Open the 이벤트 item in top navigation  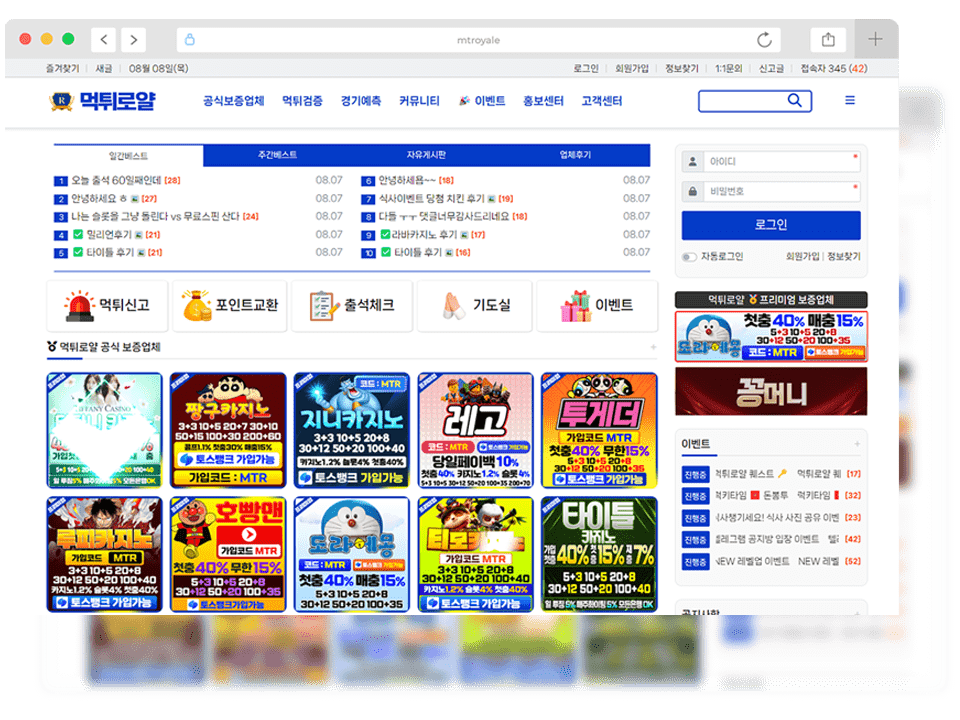[482, 101]
